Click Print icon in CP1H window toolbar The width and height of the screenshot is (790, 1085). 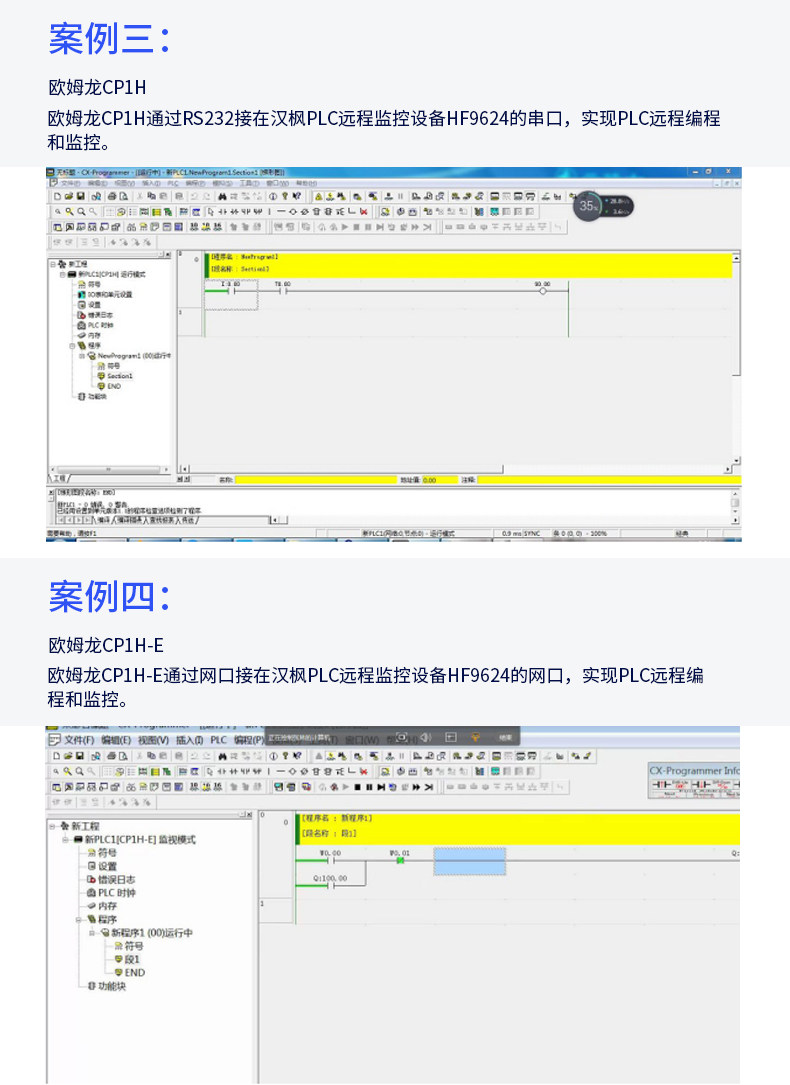(x=112, y=197)
